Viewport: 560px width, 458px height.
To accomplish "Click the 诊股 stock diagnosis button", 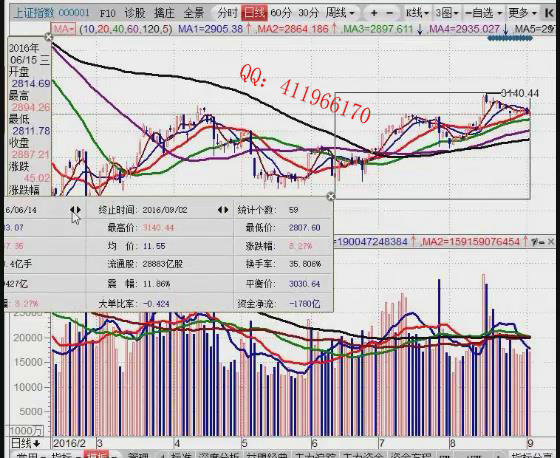I will (135, 14).
